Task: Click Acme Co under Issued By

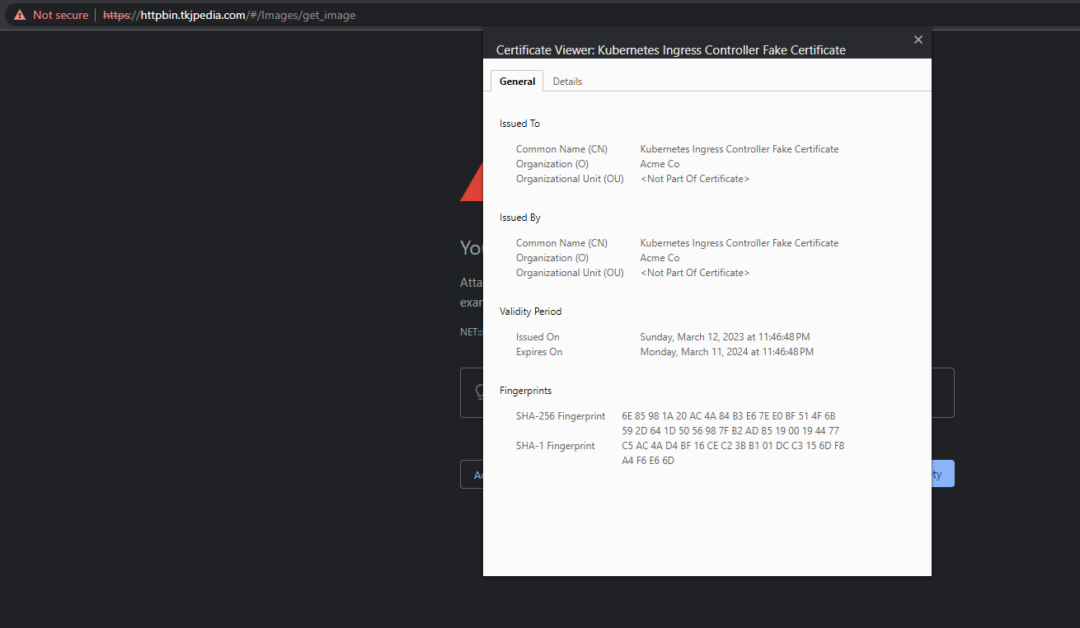Action: tap(660, 257)
